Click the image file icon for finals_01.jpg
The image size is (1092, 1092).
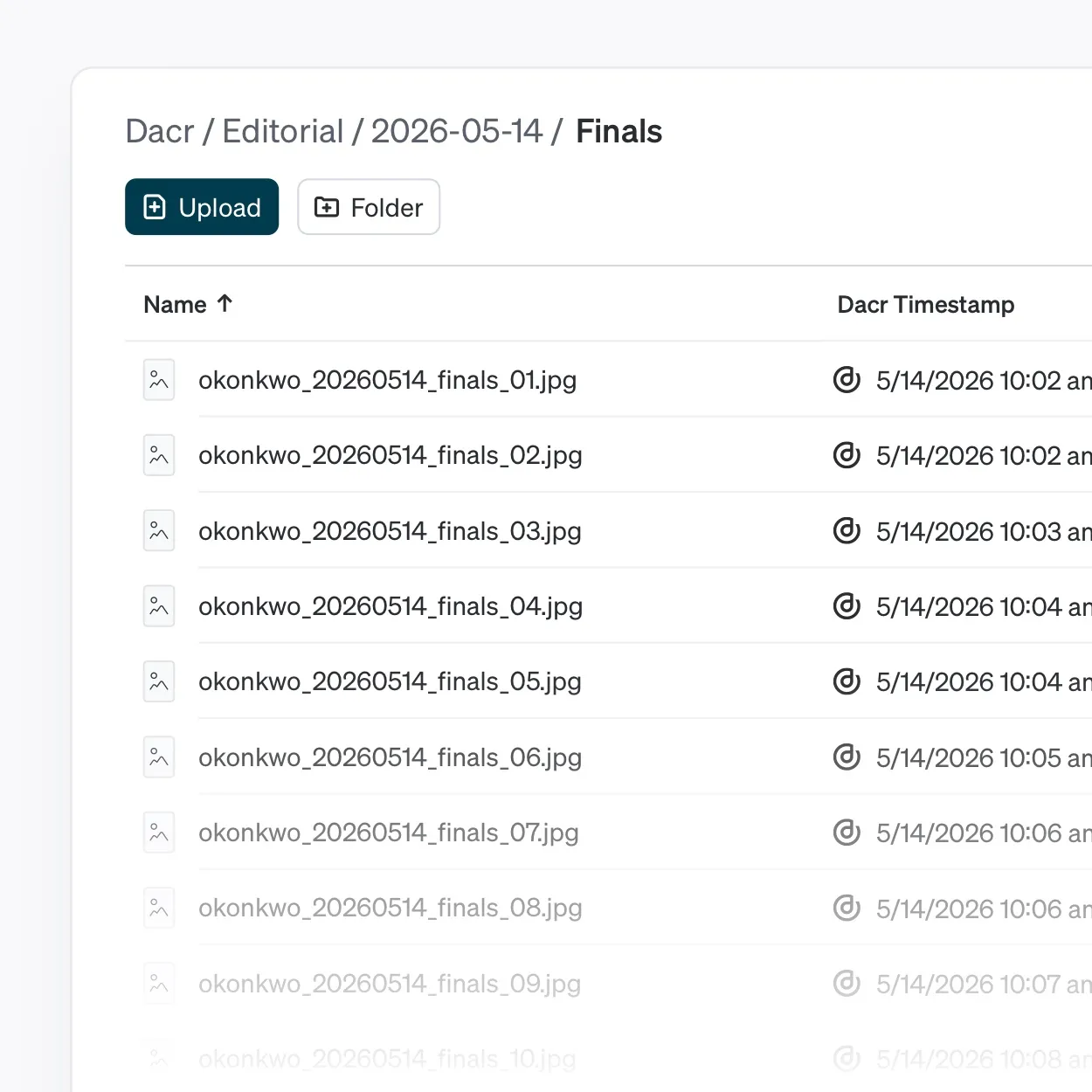point(159,380)
